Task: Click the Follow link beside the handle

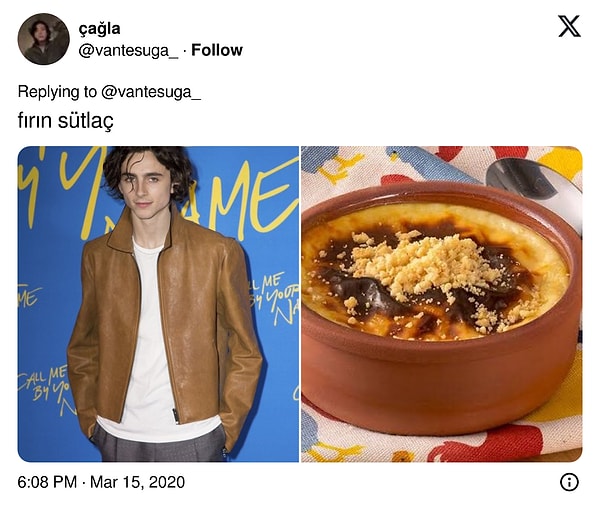Action: click(217, 50)
